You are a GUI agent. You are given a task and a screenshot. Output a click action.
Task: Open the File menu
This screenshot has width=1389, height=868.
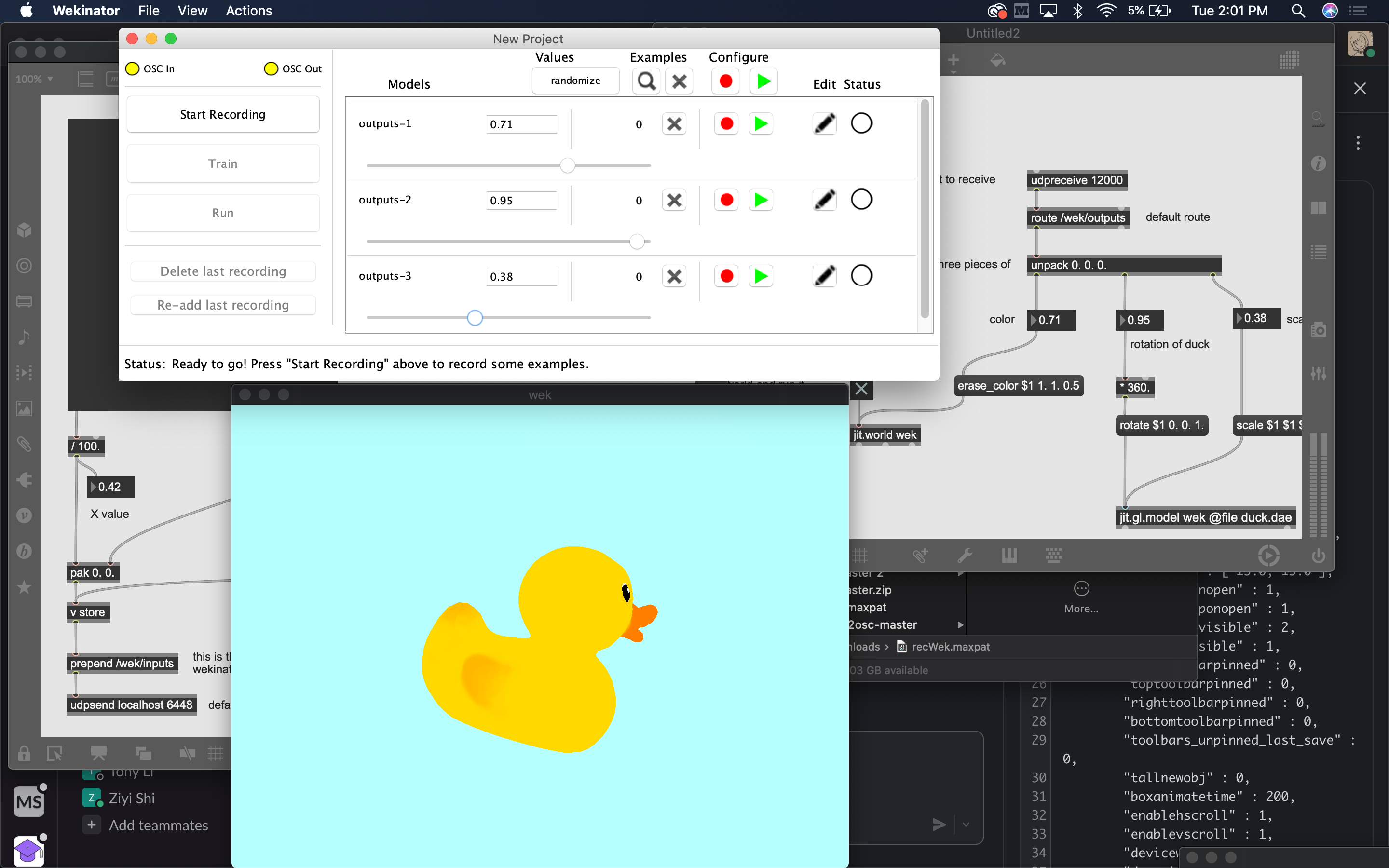tap(149, 11)
